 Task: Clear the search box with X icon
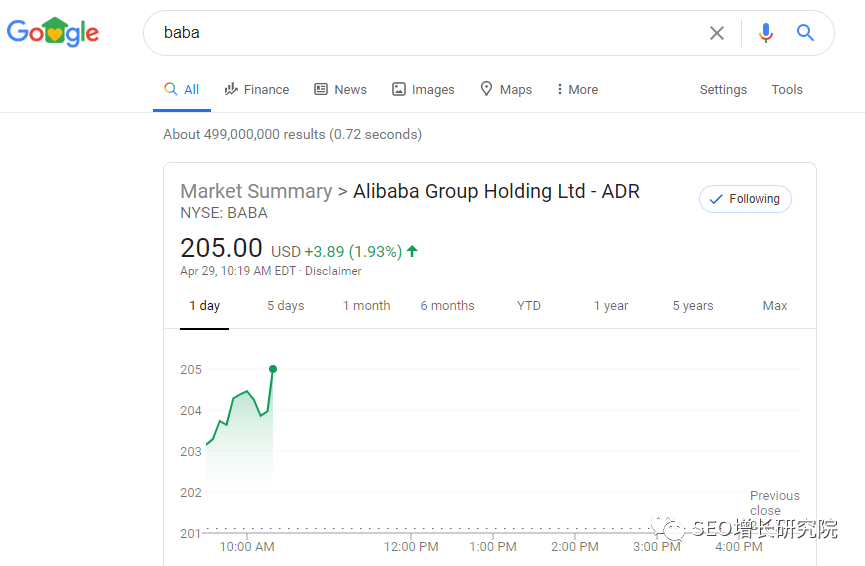pyautogui.click(x=717, y=33)
